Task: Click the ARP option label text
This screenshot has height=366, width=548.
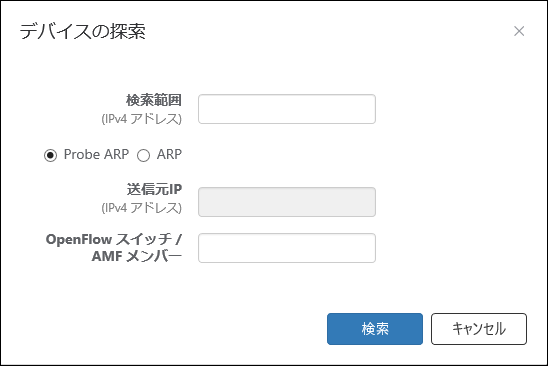Action: coord(169,155)
